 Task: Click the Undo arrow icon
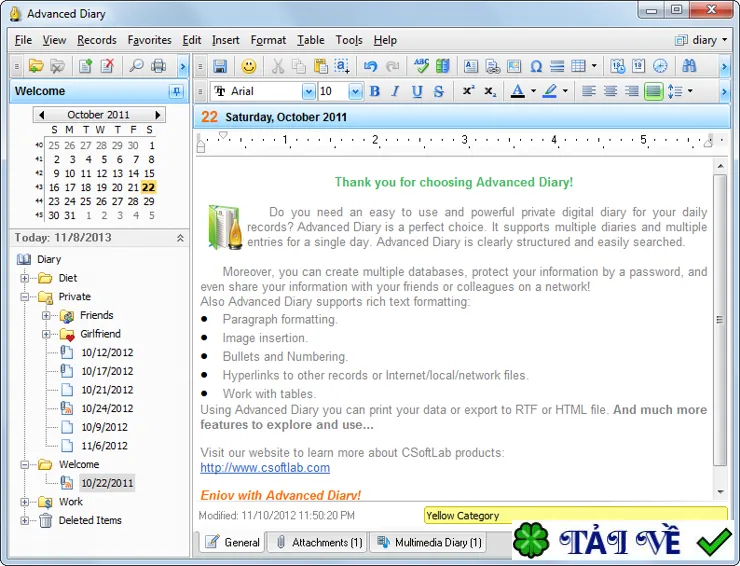(x=370, y=66)
